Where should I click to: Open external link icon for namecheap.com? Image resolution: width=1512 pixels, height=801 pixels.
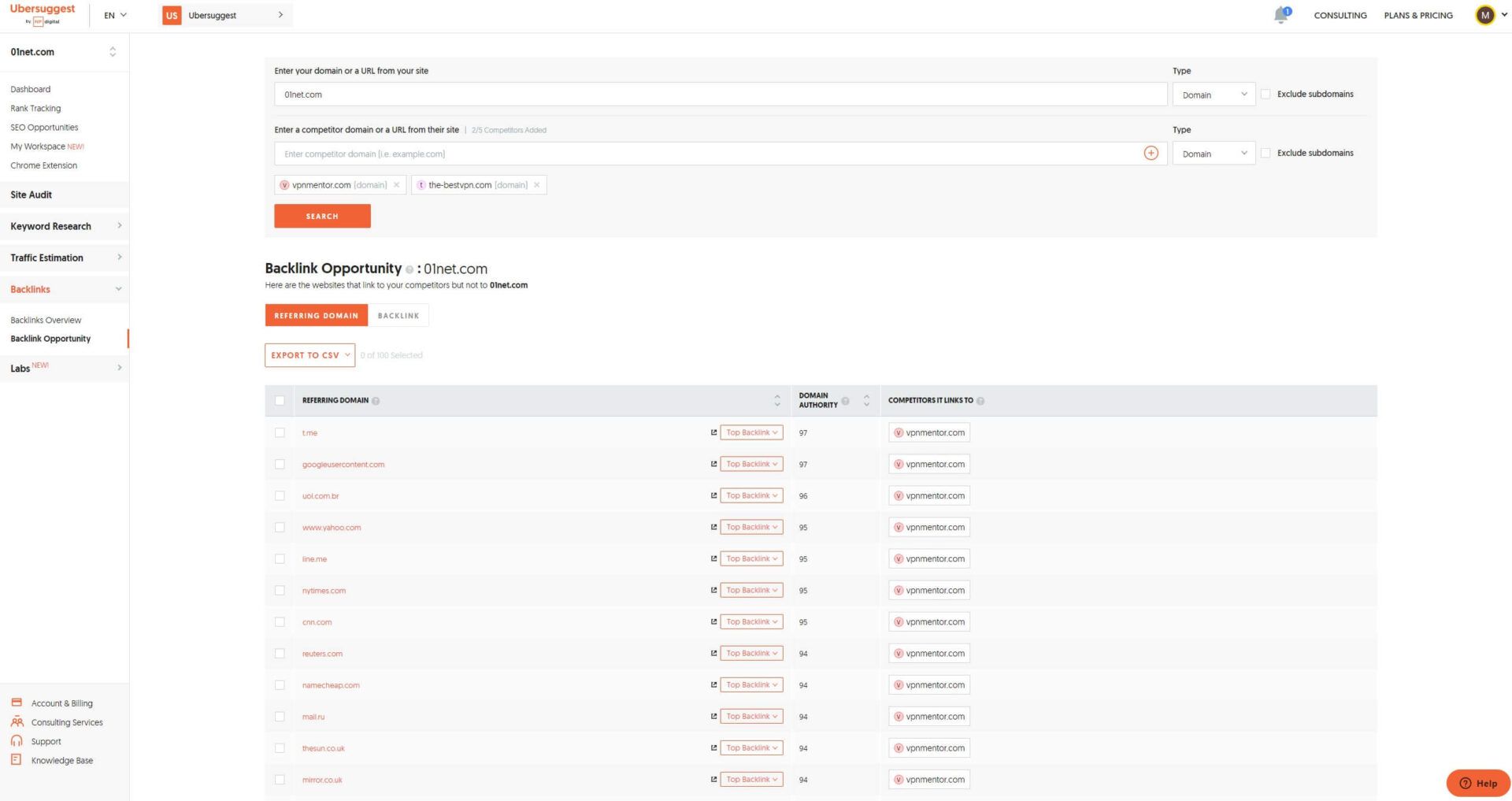713,684
